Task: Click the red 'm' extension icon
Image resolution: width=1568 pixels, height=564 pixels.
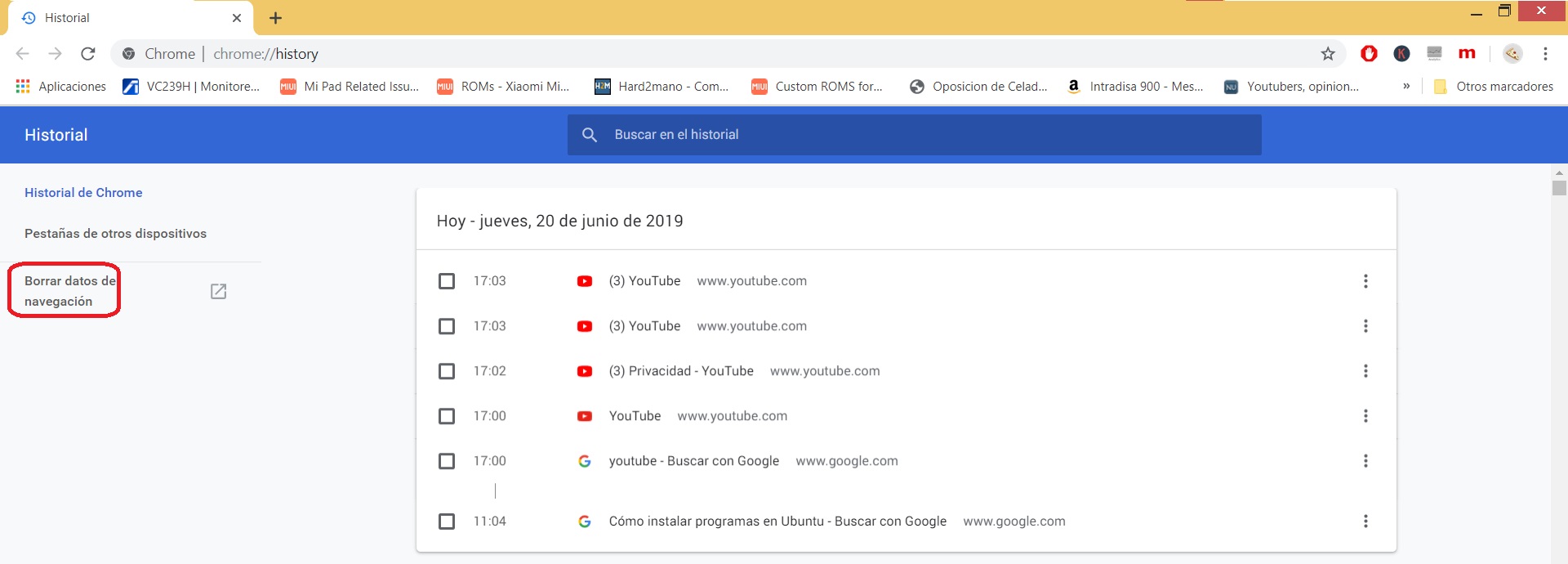Action: point(1467,54)
